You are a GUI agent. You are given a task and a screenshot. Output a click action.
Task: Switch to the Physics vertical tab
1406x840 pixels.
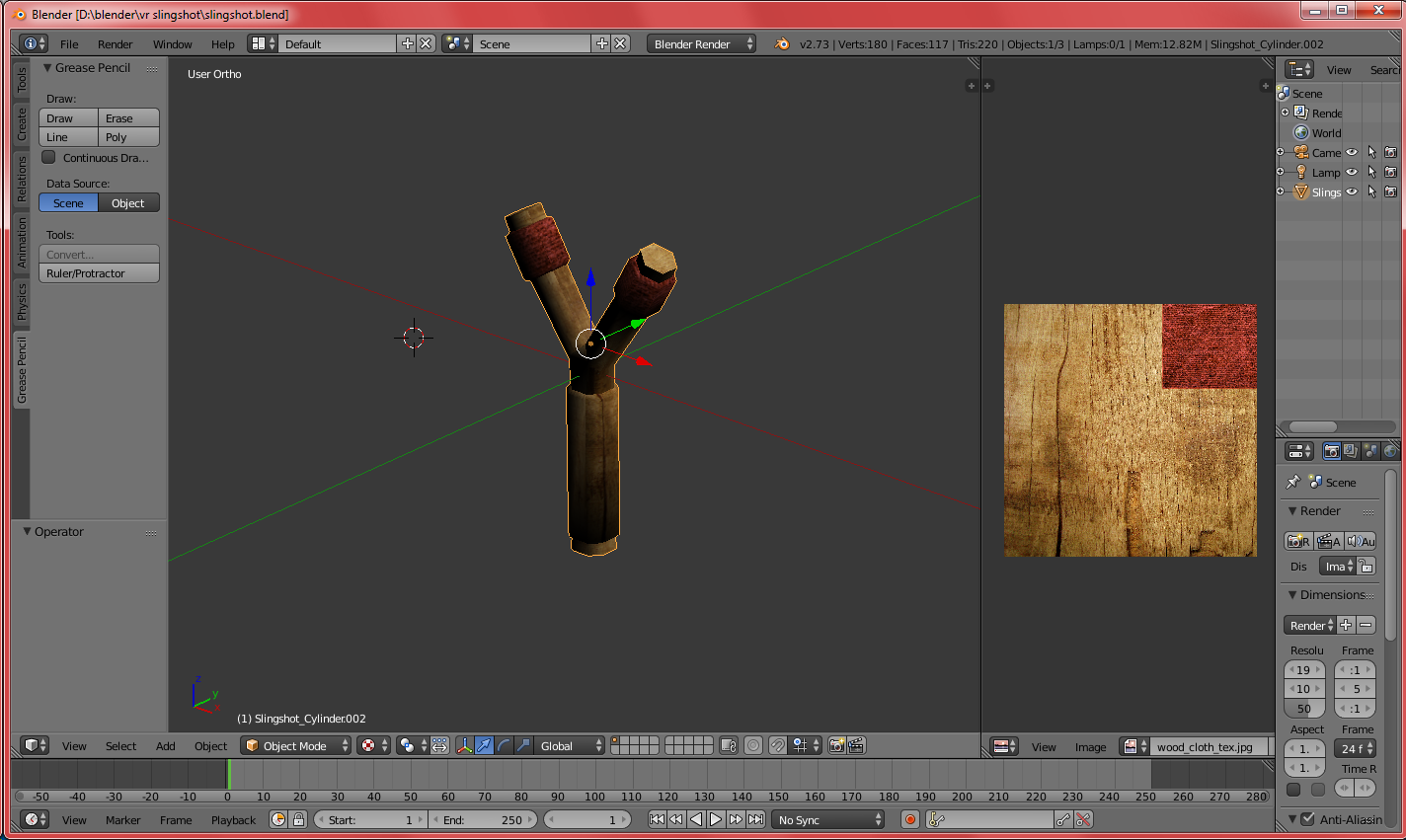tap(22, 302)
